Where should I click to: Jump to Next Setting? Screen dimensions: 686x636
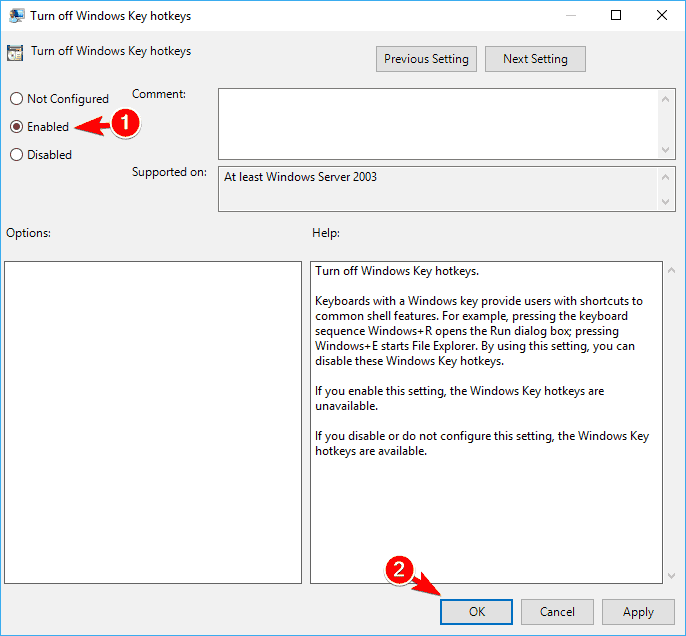(535, 59)
